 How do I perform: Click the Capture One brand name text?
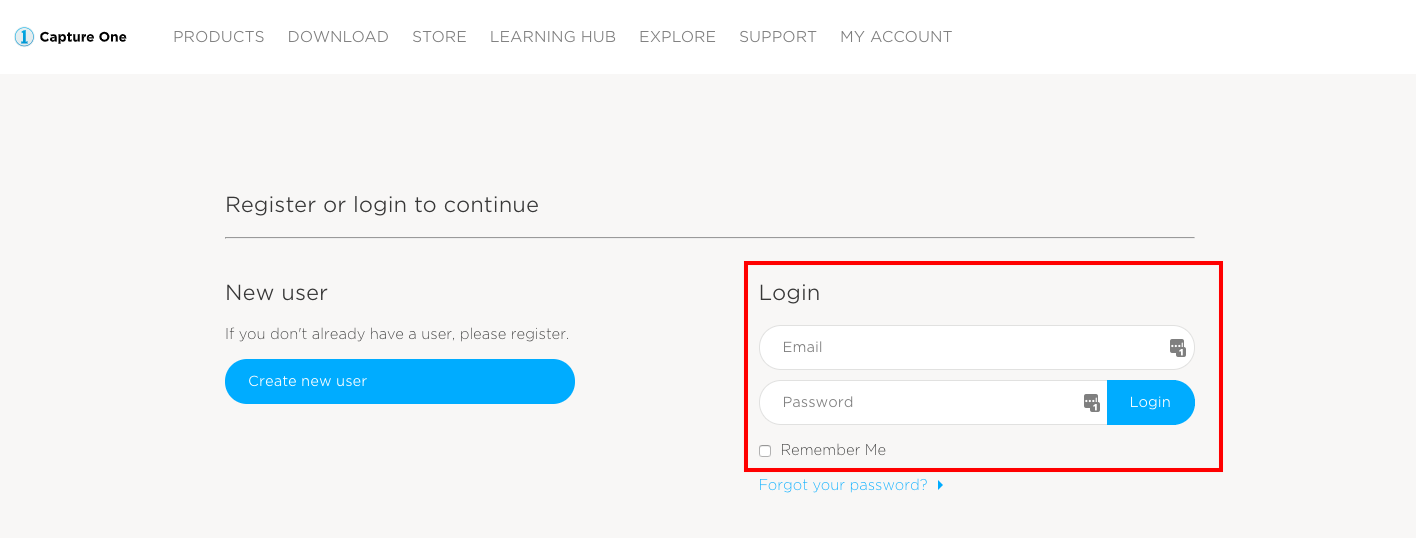(83, 37)
